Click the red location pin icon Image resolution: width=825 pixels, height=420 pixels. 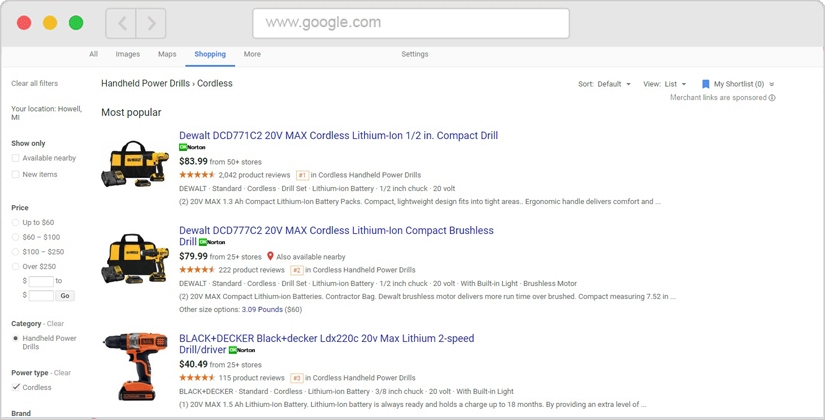coord(270,257)
